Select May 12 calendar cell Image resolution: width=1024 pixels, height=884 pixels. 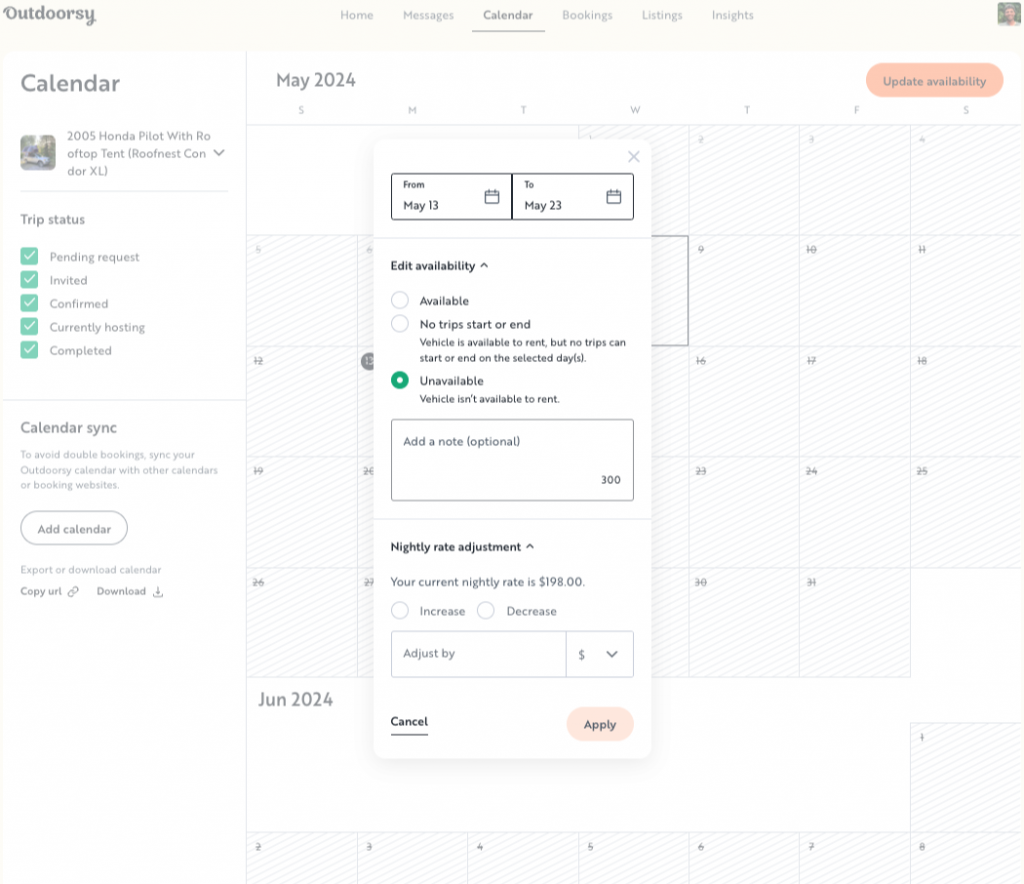tap(302, 402)
